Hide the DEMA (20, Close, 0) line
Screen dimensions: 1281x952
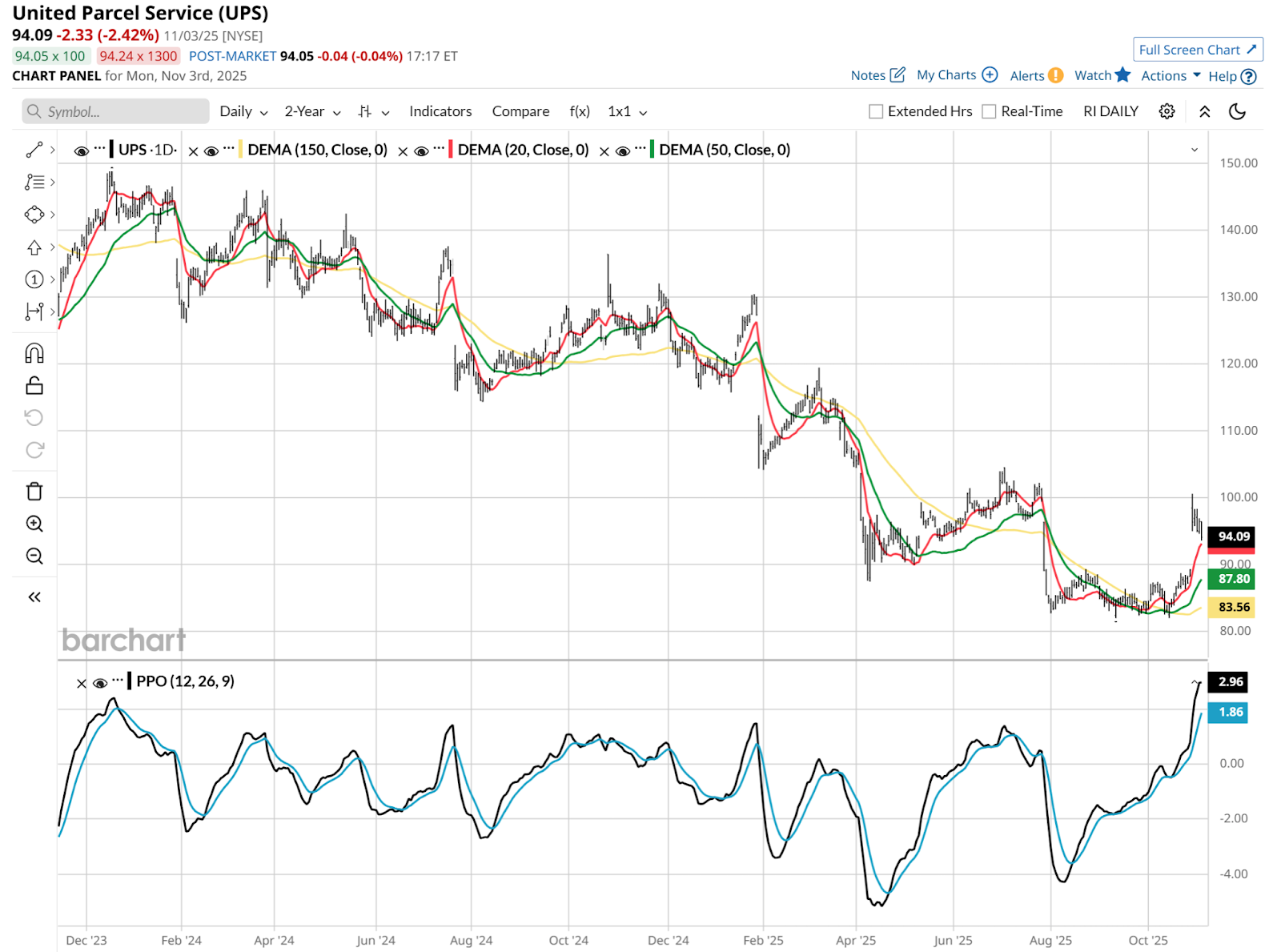[421, 151]
